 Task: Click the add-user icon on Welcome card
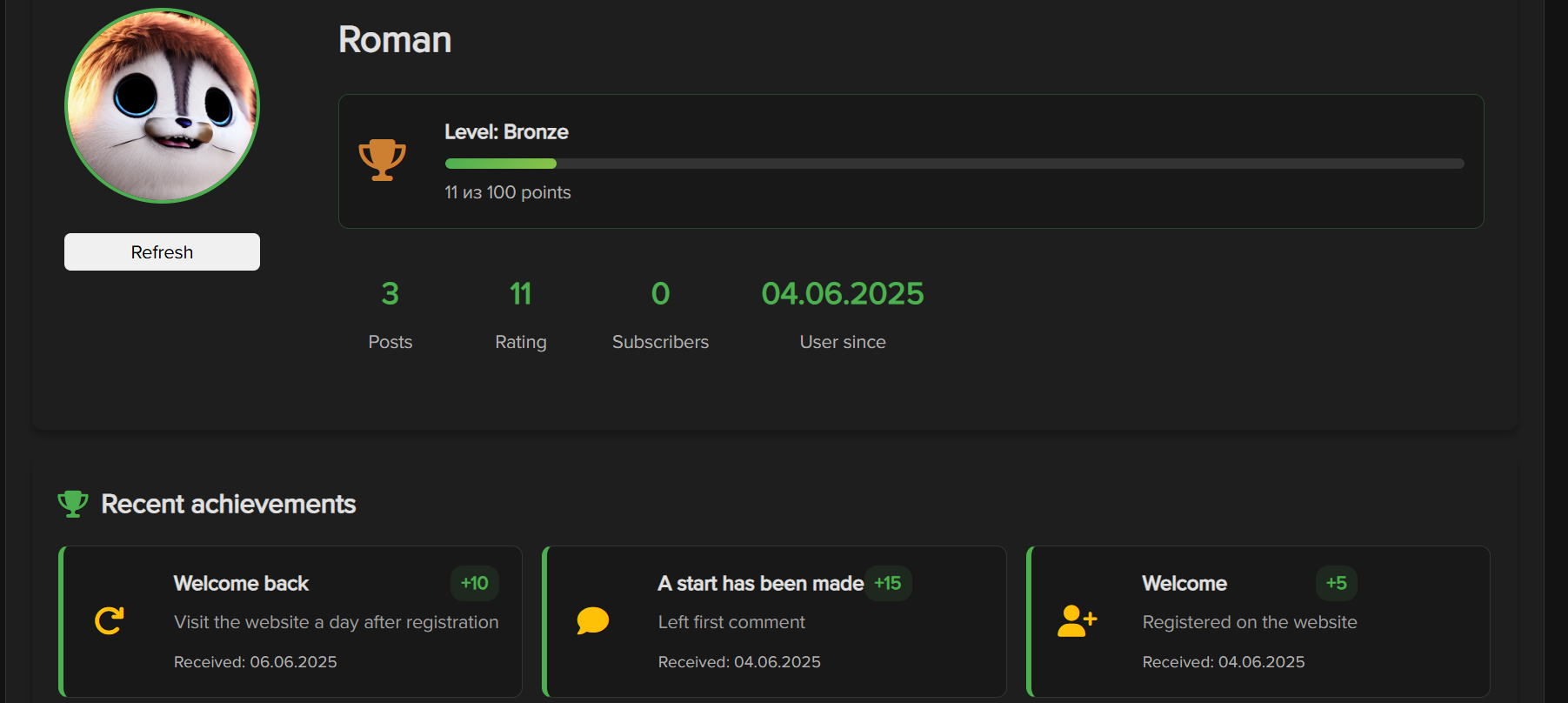click(x=1078, y=620)
